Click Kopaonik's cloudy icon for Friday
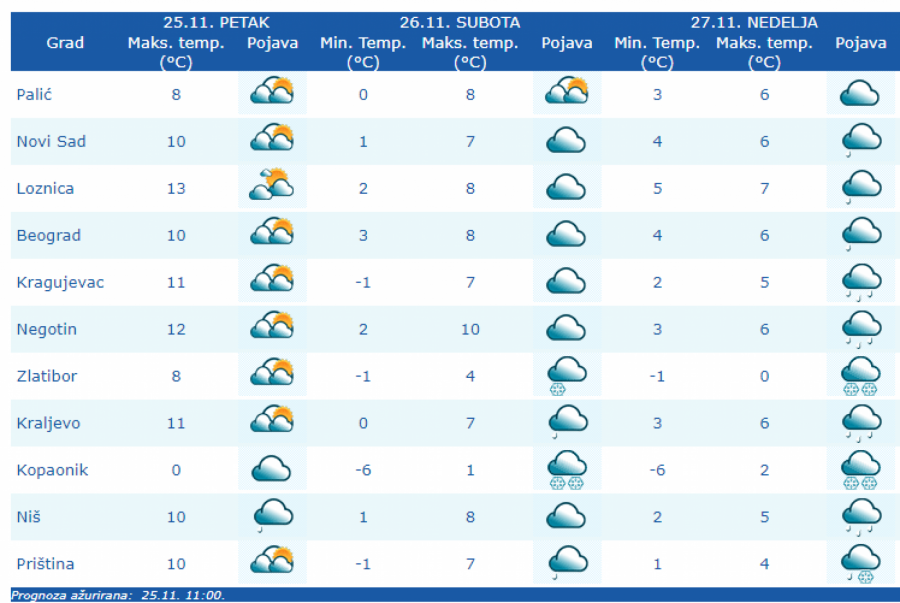Viewport: 900px width, 603px height. tap(270, 469)
